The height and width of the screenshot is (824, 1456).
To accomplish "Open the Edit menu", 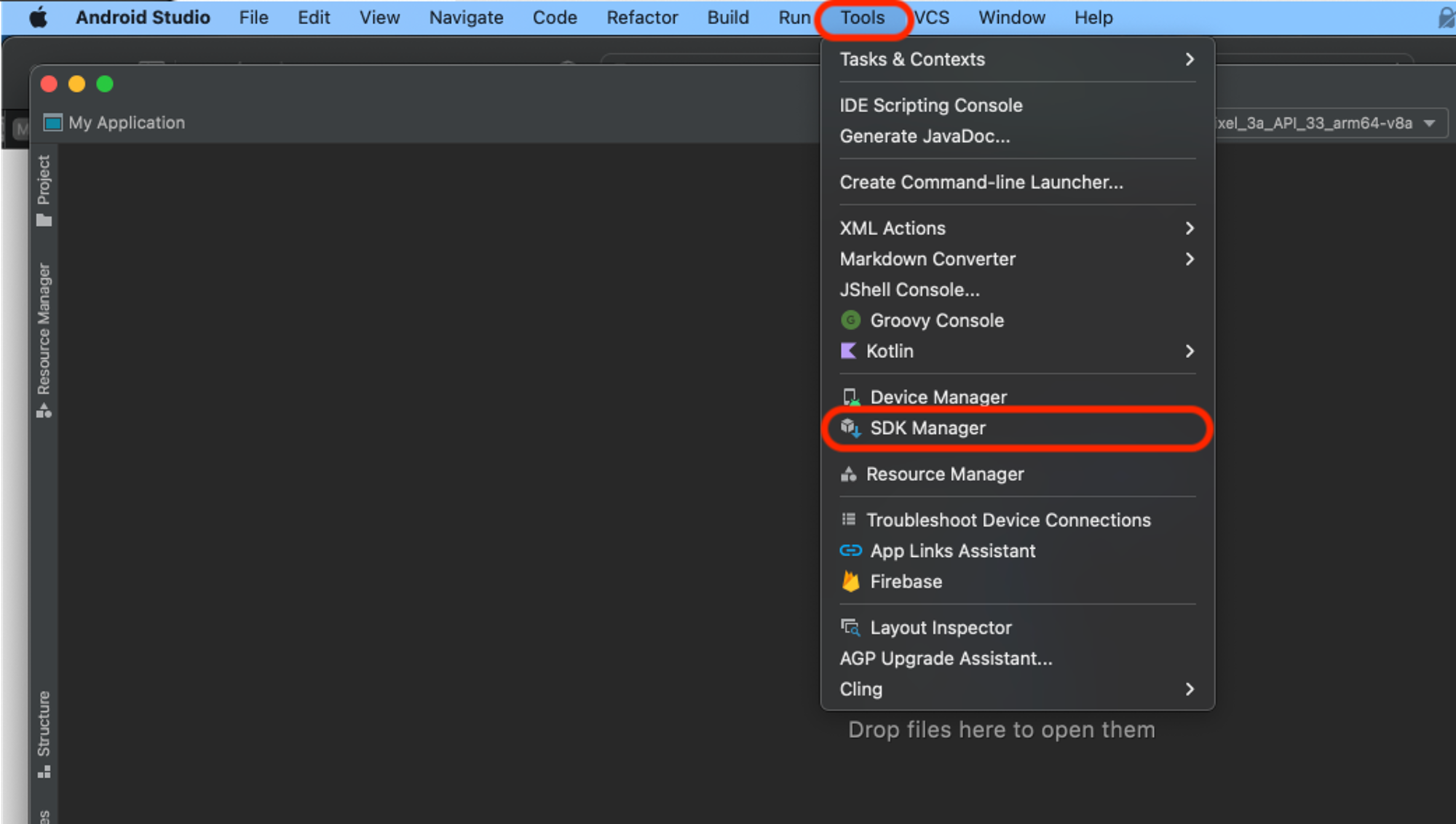I will tap(314, 17).
